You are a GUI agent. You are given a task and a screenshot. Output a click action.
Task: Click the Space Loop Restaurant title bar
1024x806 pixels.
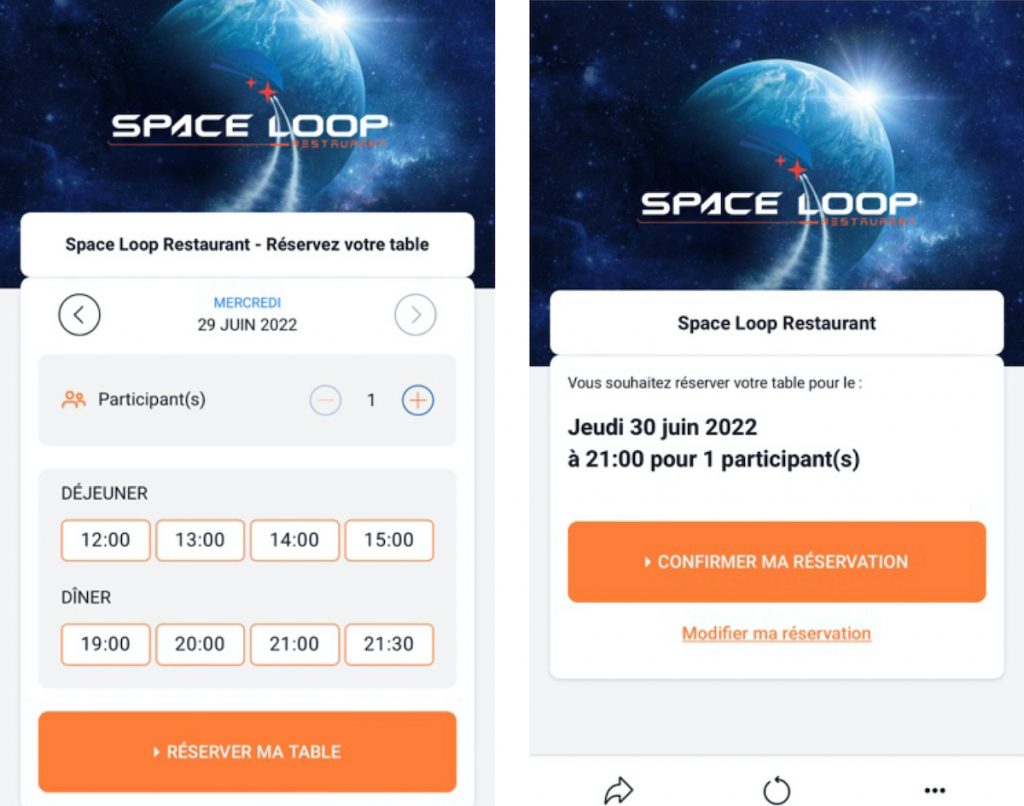coord(776,322)
